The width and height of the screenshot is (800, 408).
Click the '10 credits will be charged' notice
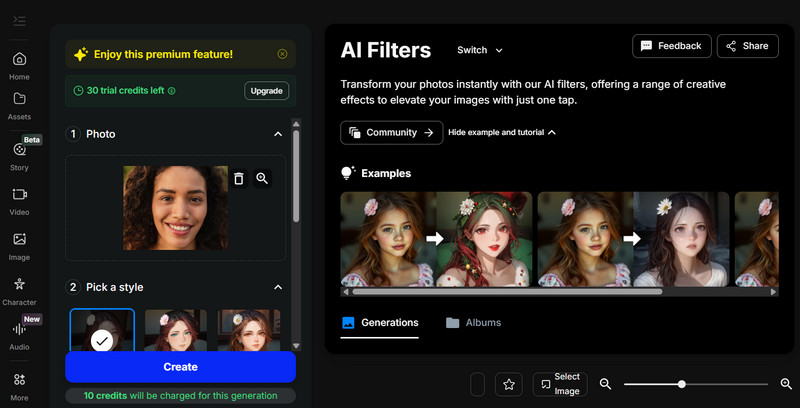(181, 395)
